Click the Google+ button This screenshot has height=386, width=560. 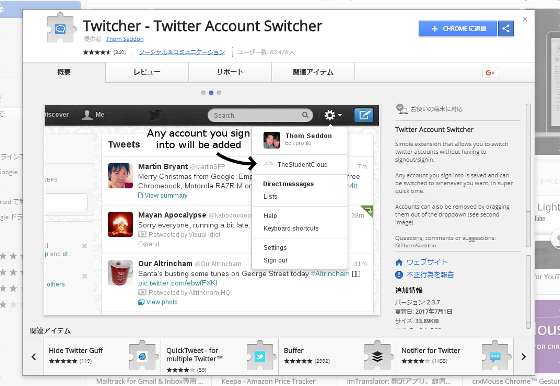click(490, 73)
